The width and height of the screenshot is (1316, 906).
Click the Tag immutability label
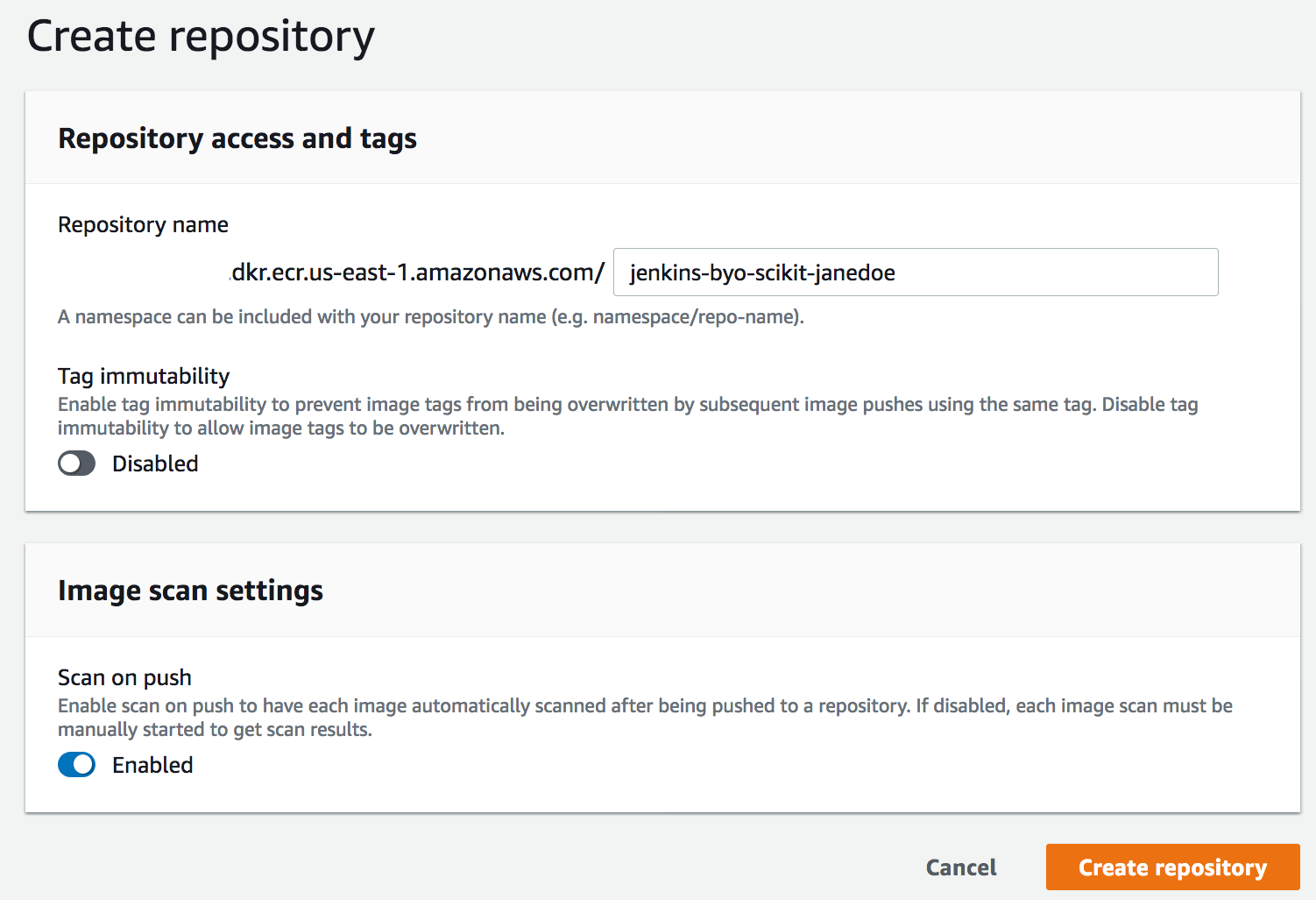[x=144, y=377]
